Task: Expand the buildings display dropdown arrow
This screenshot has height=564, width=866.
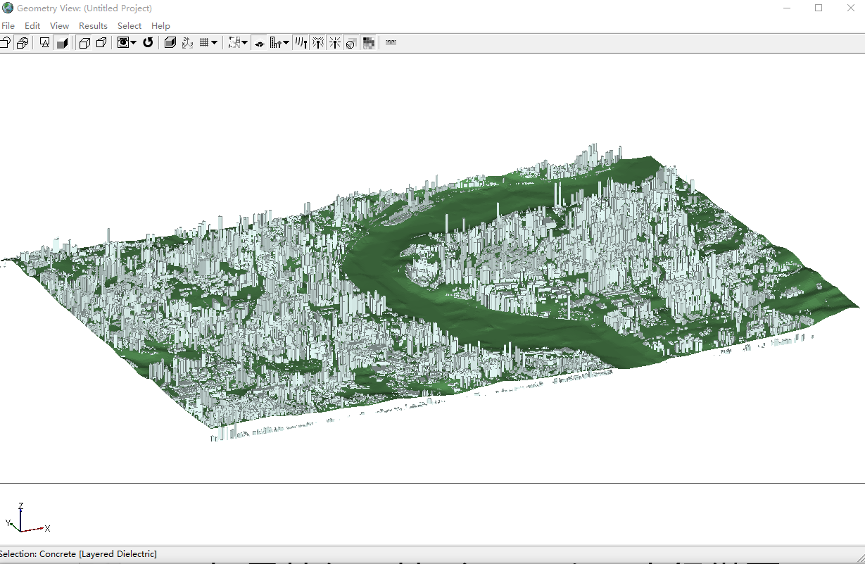Action: click(x=286, y=43)
